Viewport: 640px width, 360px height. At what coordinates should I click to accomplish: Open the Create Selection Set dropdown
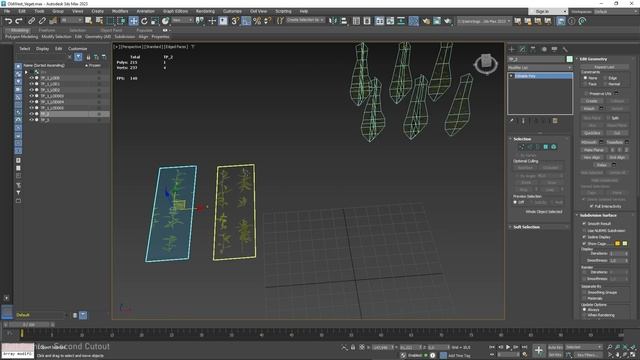click(305, 20)
